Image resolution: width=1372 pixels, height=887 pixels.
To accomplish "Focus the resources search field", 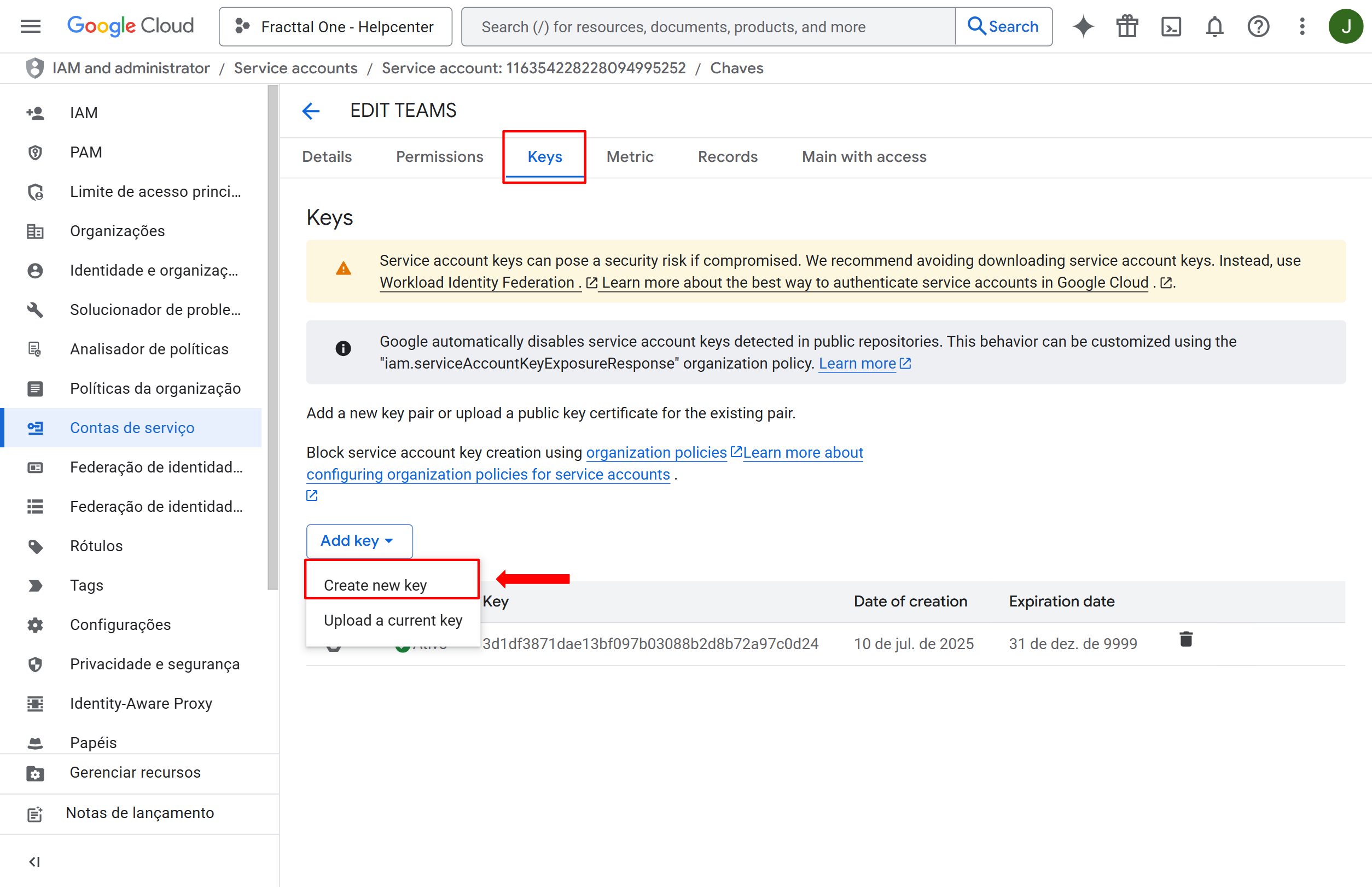I will point(709,26).
